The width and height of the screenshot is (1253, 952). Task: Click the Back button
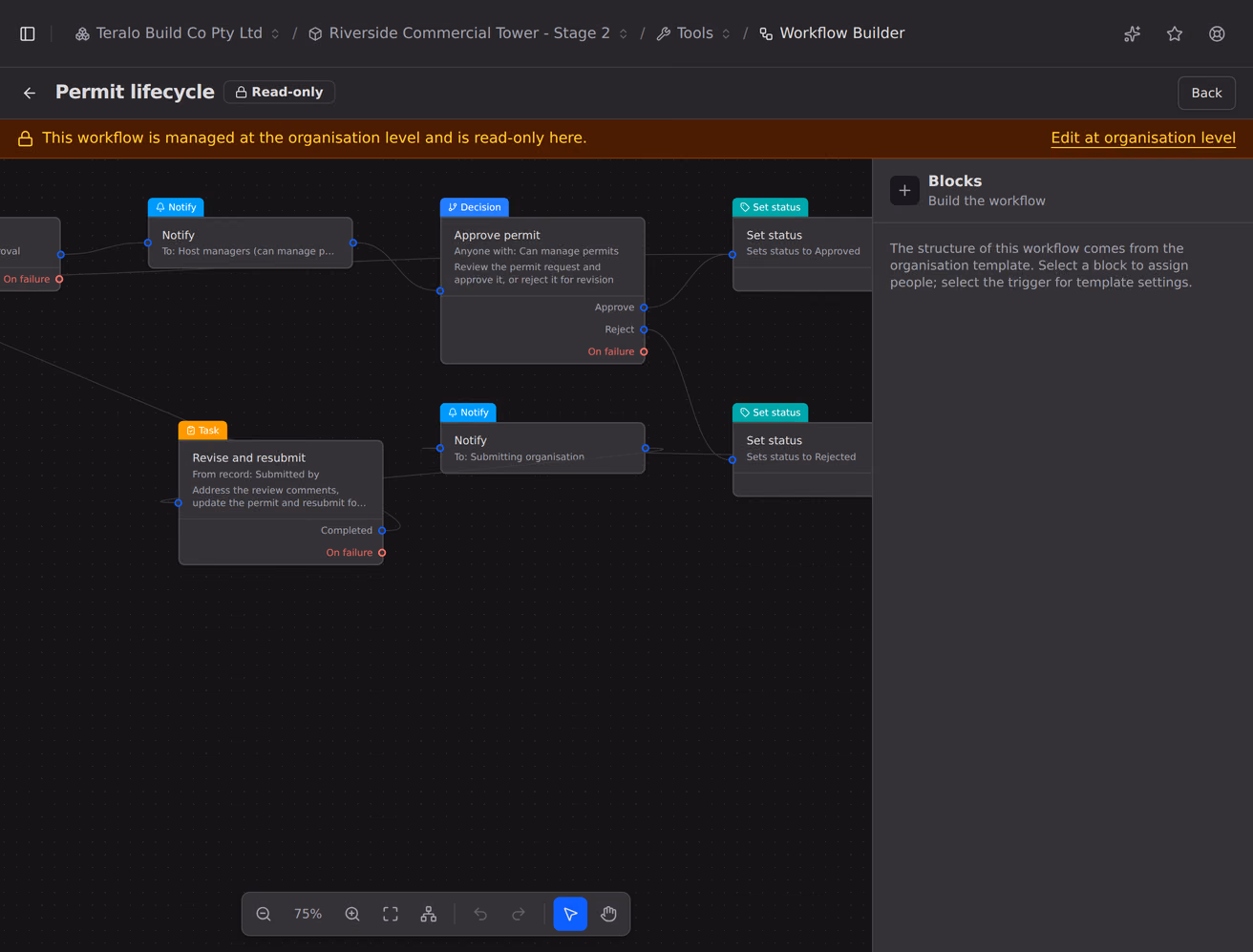(1206, 93)
